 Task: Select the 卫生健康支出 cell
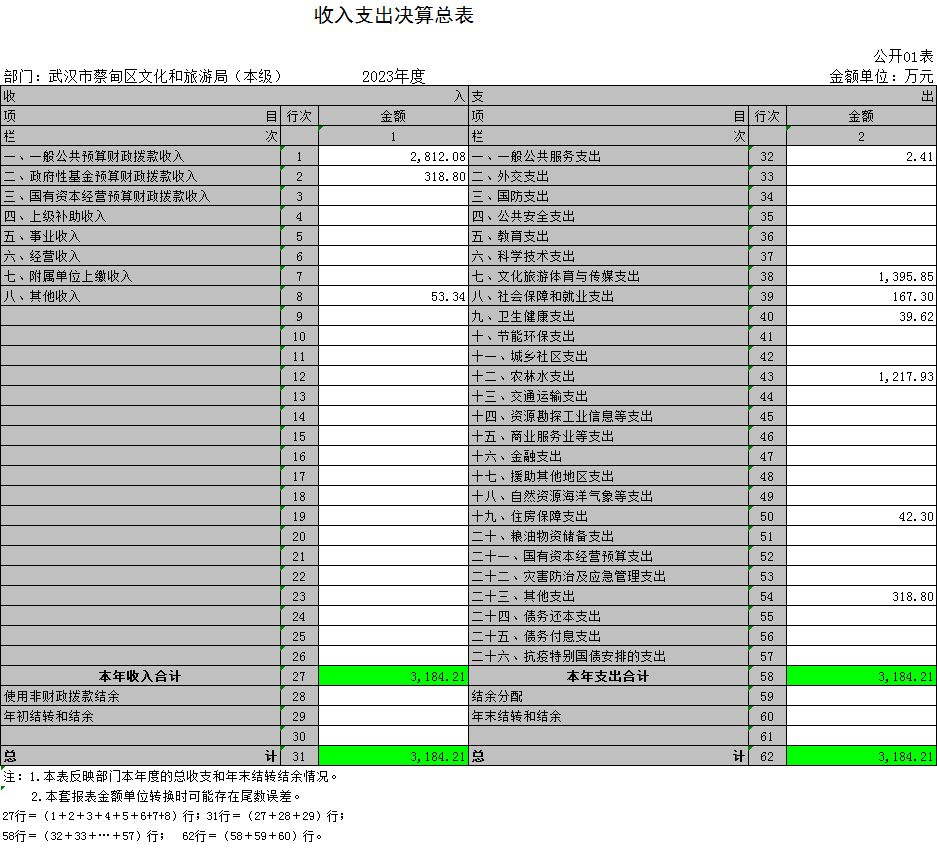pyautogui.click(x=609, y=316)
